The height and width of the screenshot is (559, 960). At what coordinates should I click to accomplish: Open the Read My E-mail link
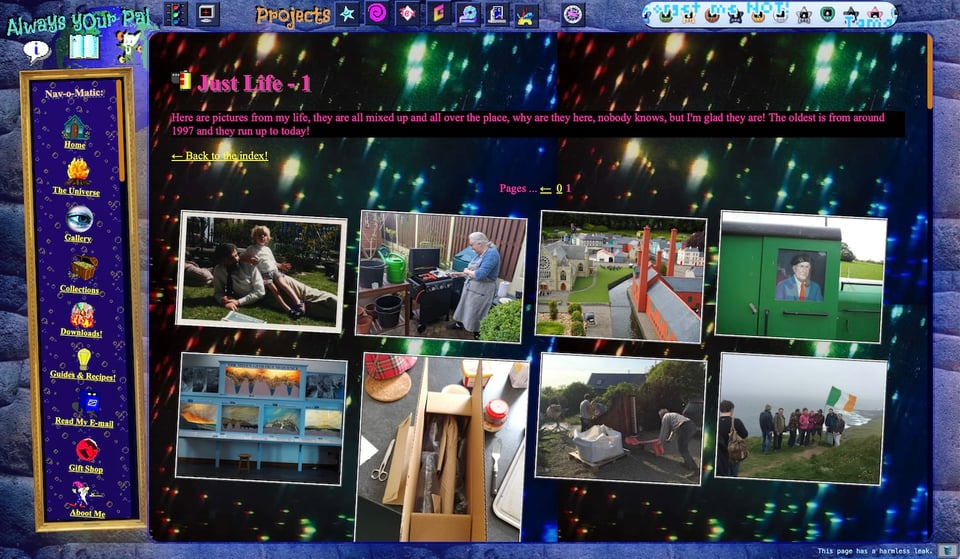point(84,421)
